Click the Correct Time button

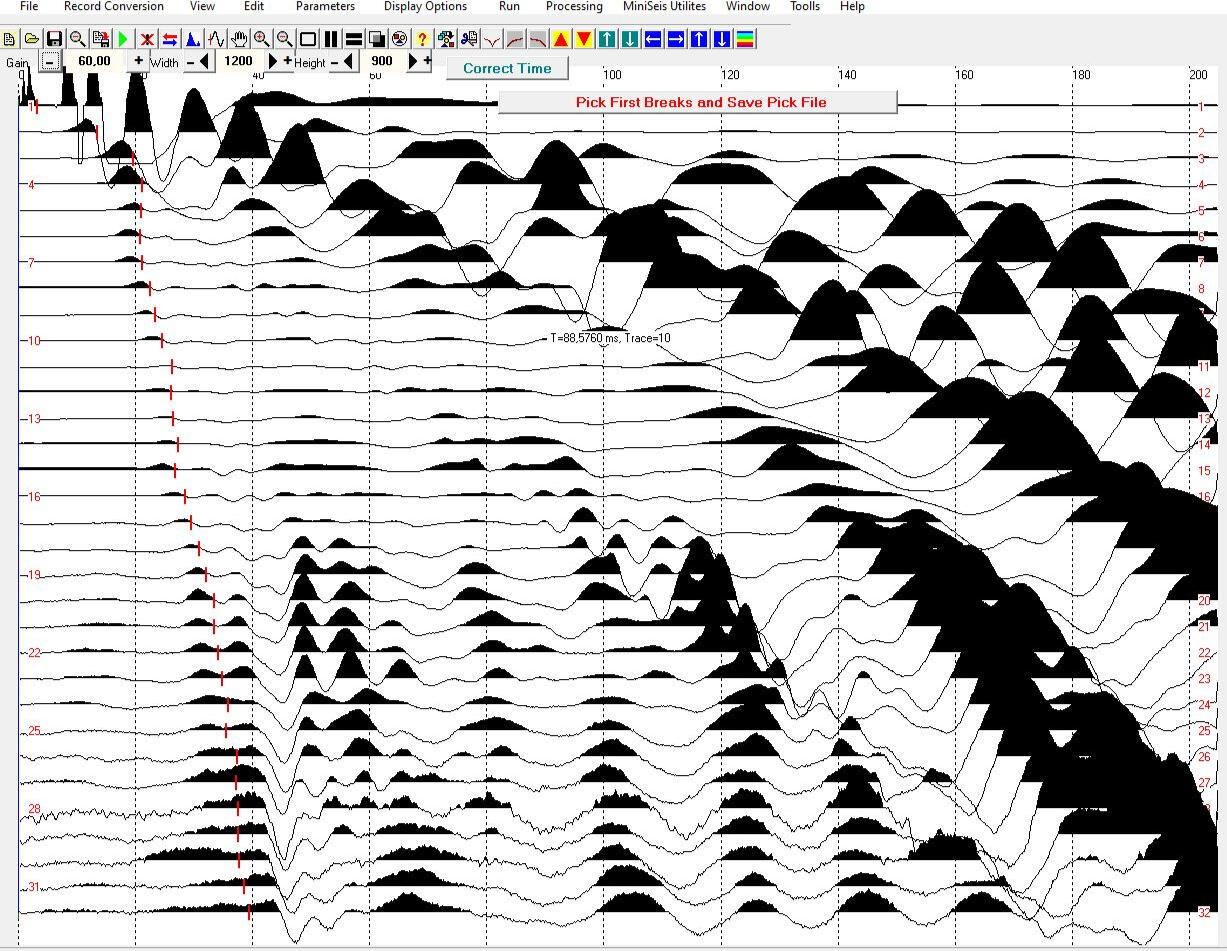(507, 68)
